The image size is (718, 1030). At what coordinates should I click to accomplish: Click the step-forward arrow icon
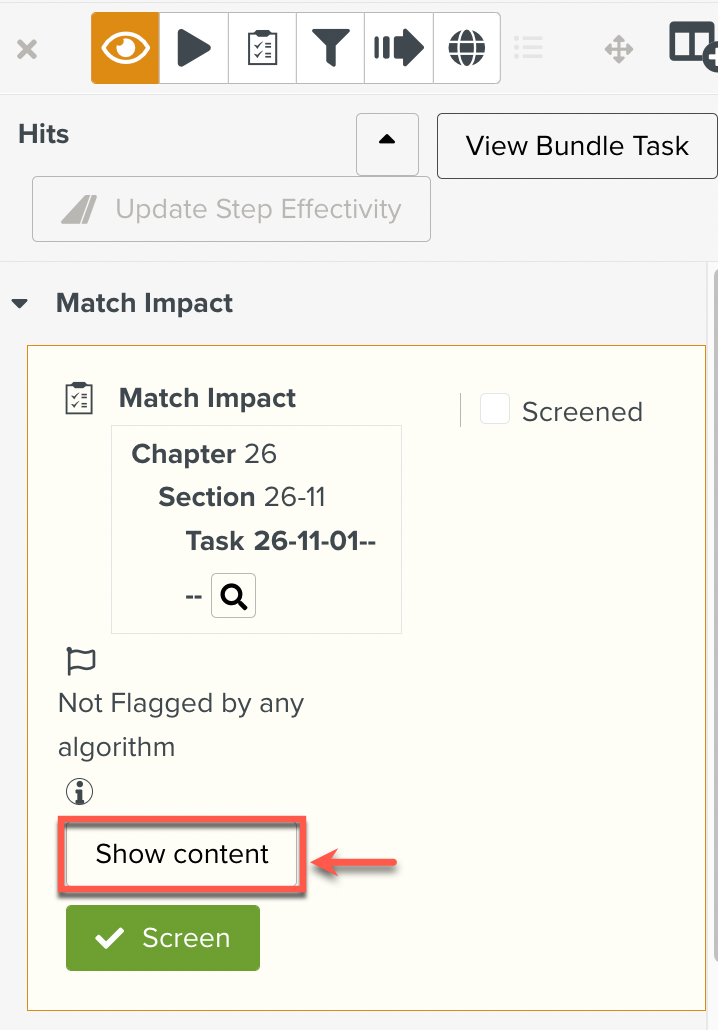[398, 47]
